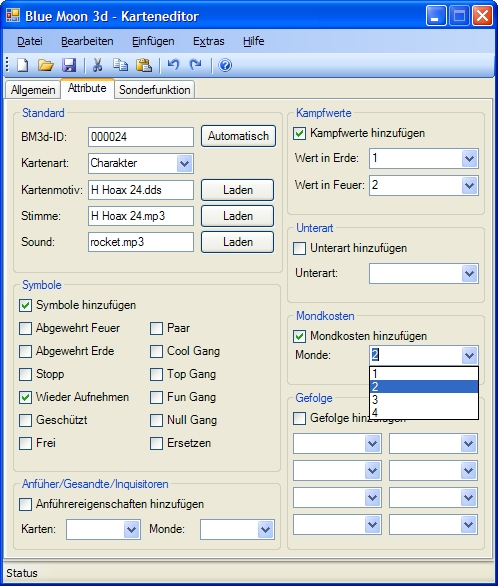The width and height of the screenshot is (498, 586).
Task: Open the Hilfe menu
Action: pos(253,41)
